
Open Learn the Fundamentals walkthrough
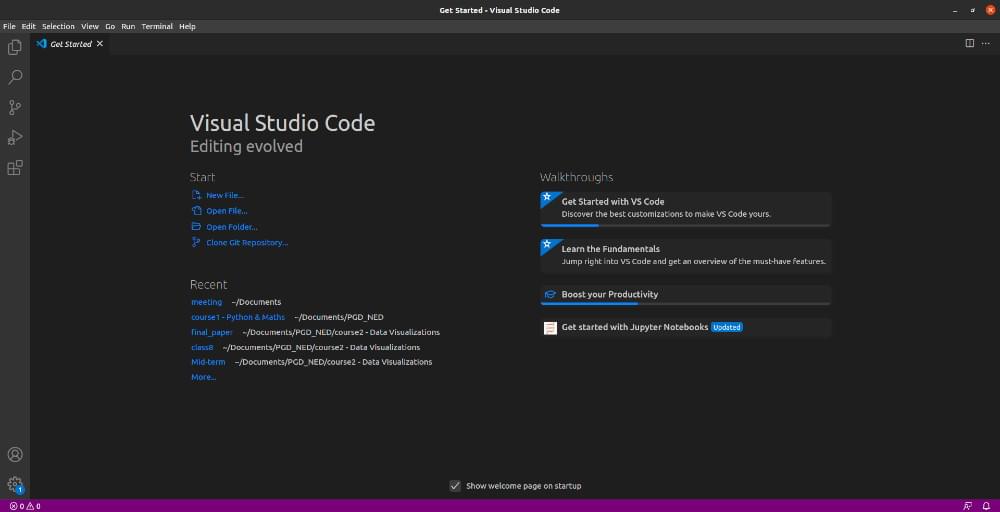(686, 256)
